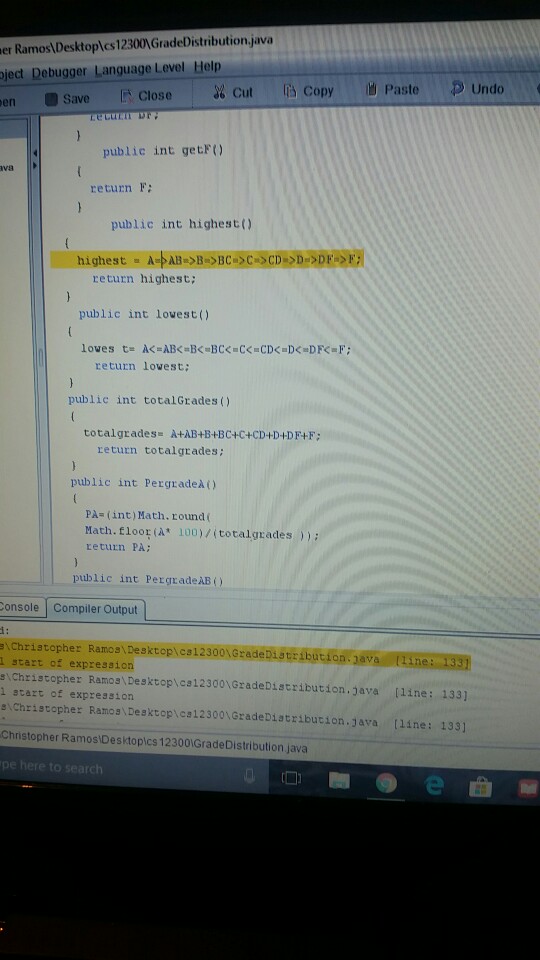Click the 'public int highest()' line

click(x=181, y=224)
